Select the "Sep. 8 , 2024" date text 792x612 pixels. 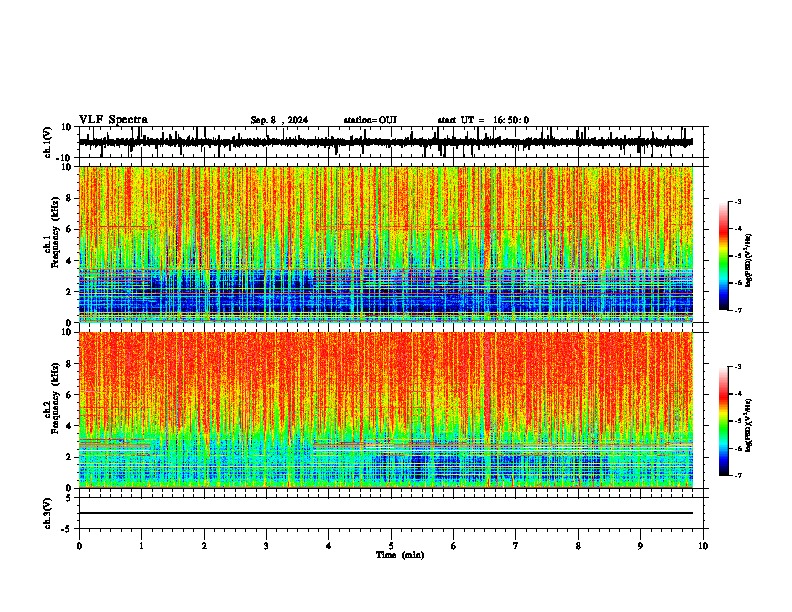279,120
